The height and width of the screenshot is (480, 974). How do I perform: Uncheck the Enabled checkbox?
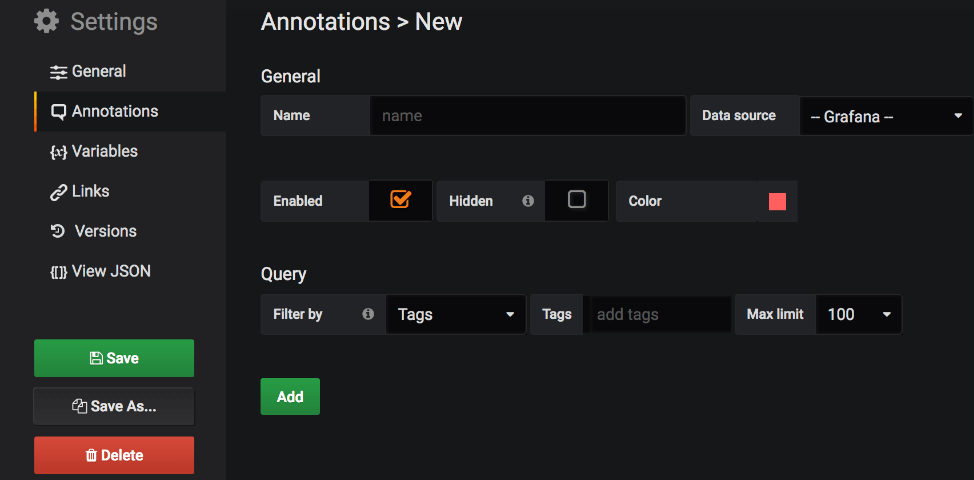[x=401, y=199]
